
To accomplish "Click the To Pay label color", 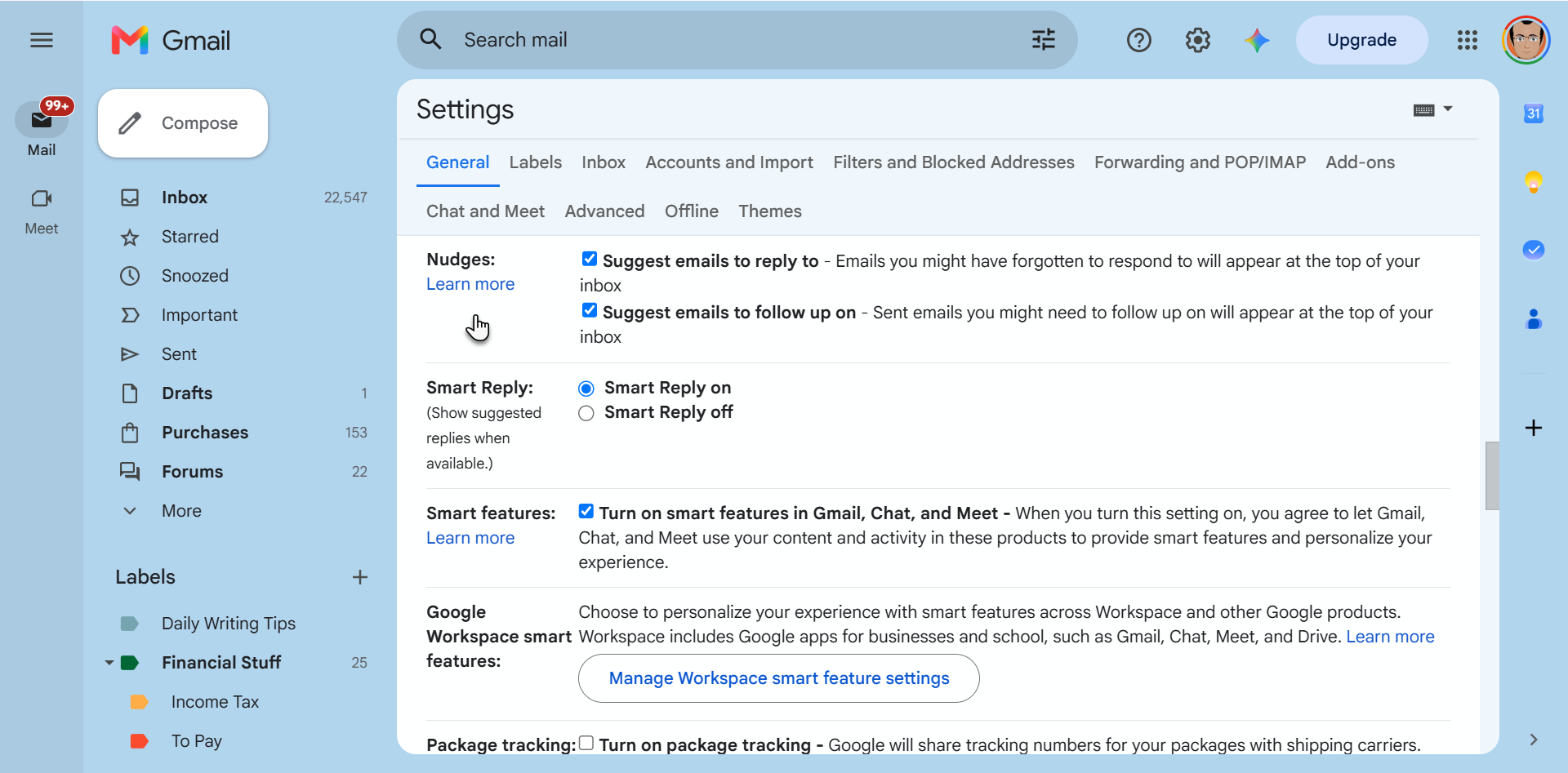I will point(139,741).
